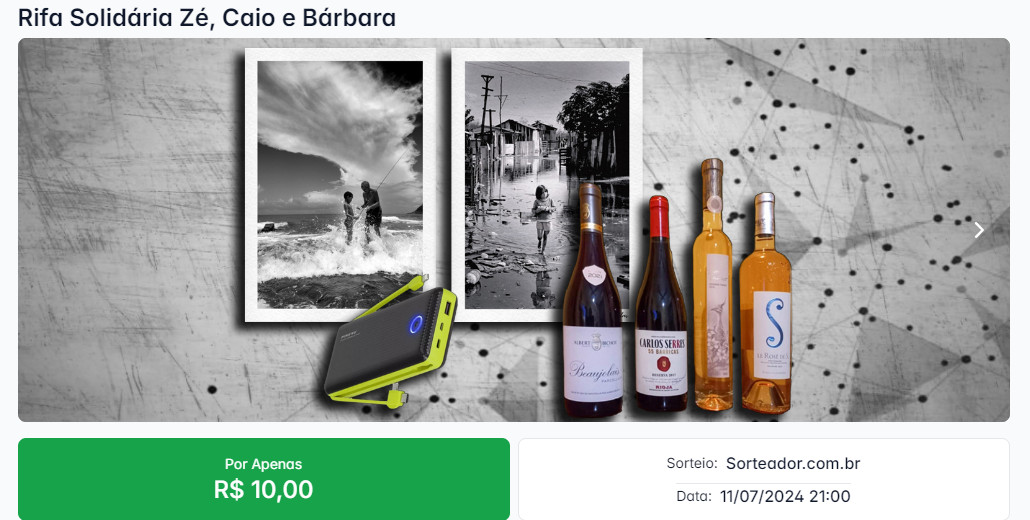Click the Rifa Solidária Zé, Caio e Bárbara title
Screen dimensions: 1030x520
[207, 18]
